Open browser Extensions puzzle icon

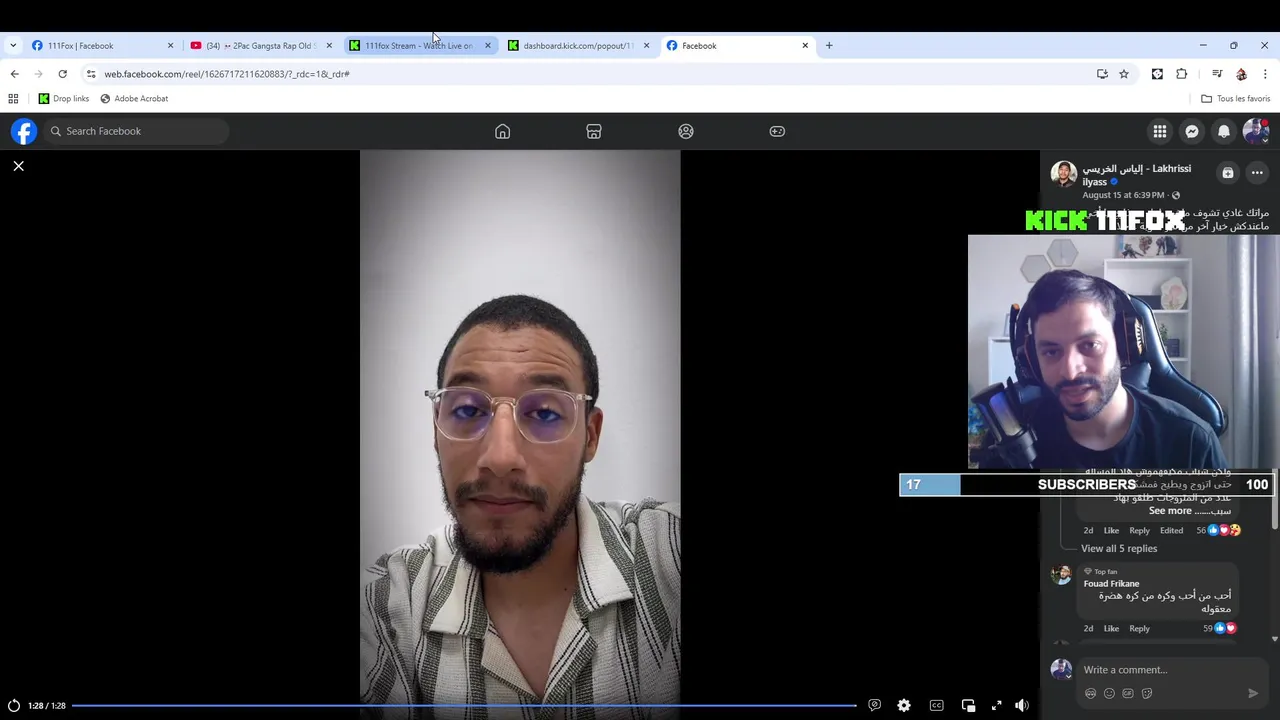1182,74
